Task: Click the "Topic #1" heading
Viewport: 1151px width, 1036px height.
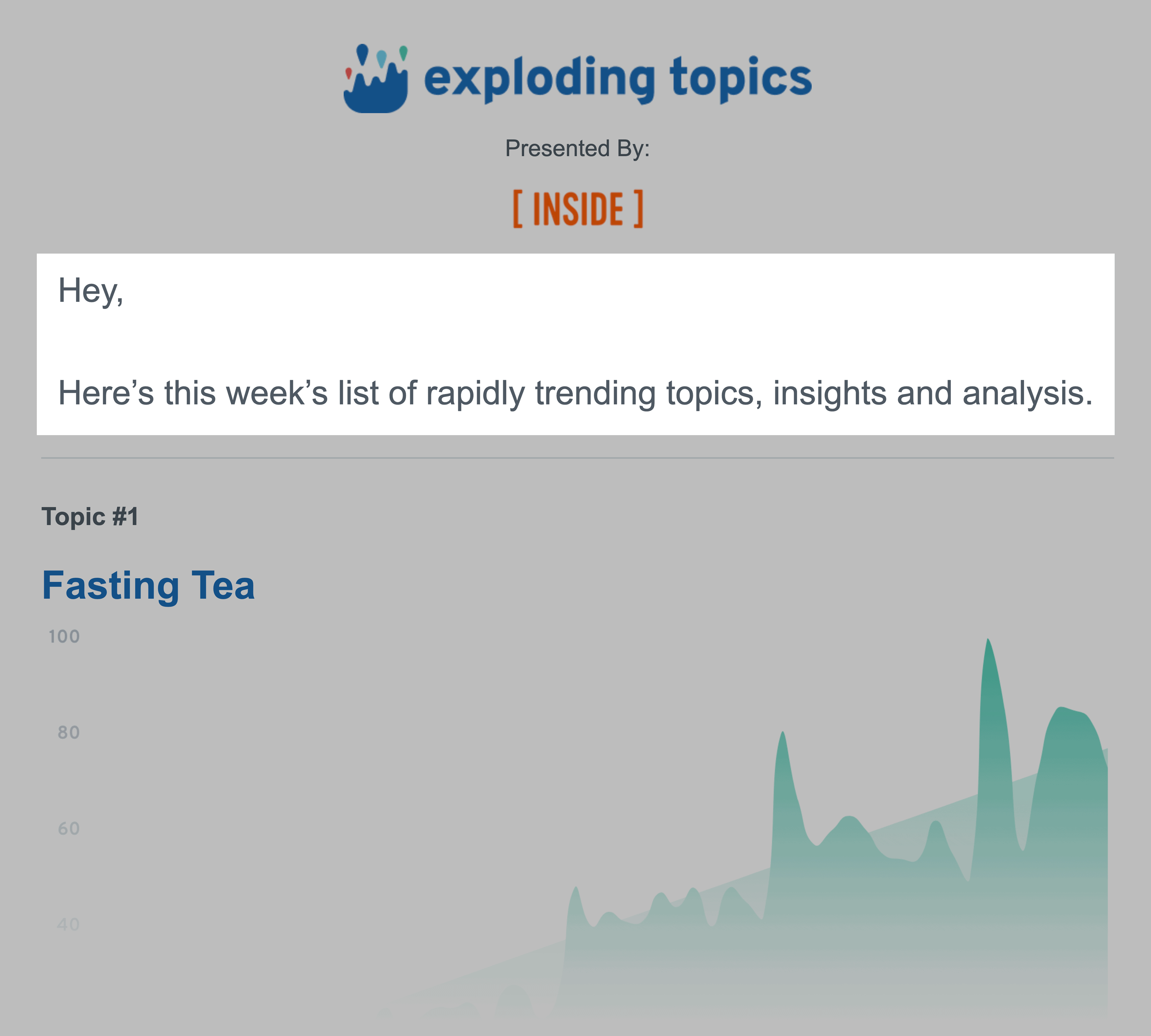Action: [90, 517]
